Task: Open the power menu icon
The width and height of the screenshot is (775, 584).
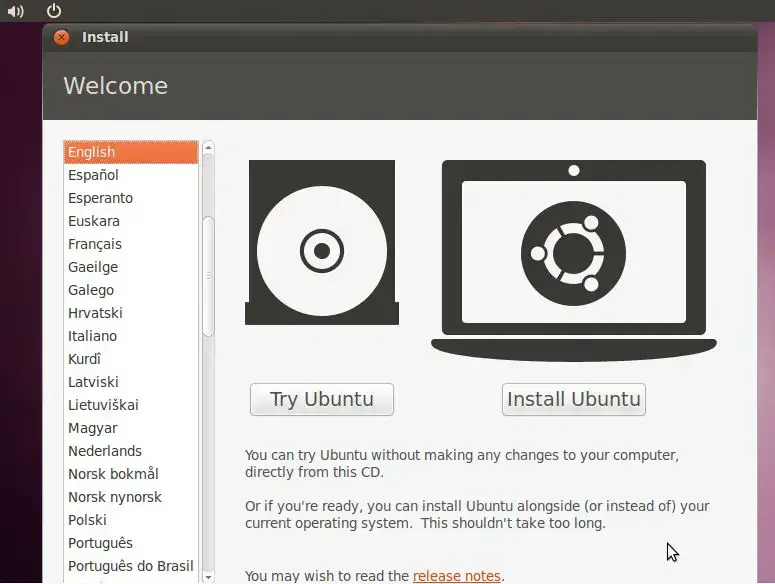Action: tap(54, 11)
